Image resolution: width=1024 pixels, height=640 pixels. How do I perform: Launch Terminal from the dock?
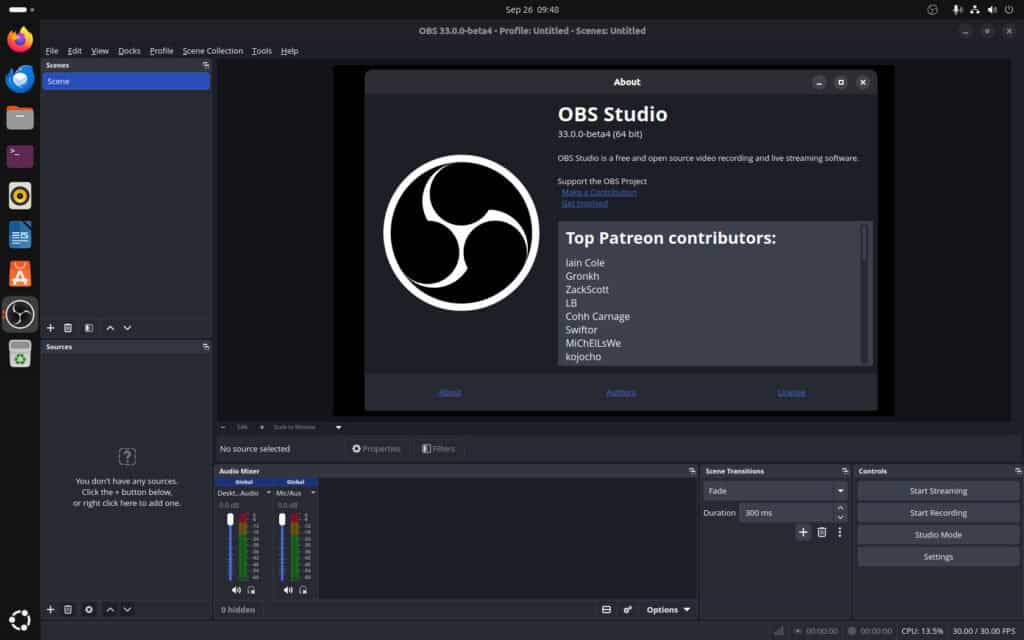[20, 157]
